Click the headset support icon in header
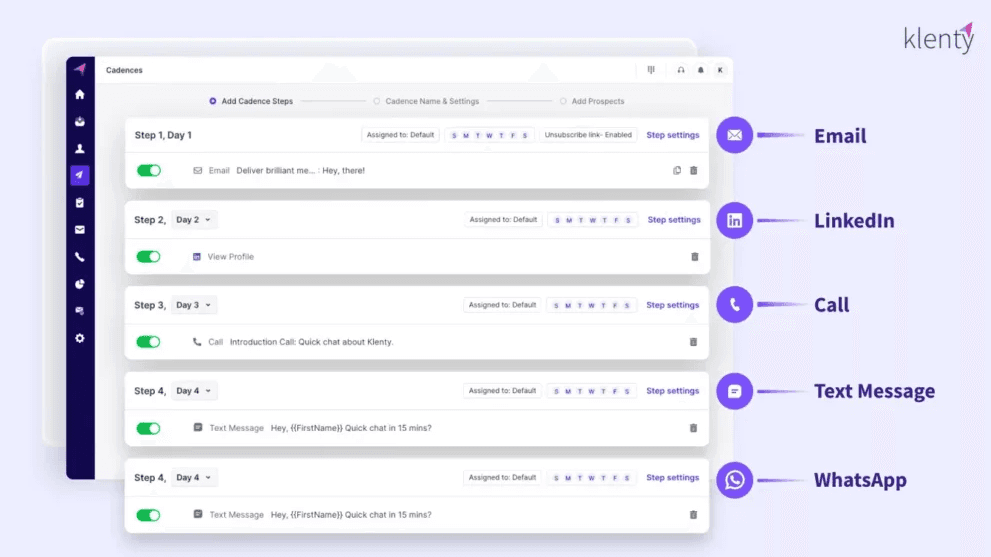Image resolution: width=991 pixels, height=557 pixels. click(x=681, y=70)
